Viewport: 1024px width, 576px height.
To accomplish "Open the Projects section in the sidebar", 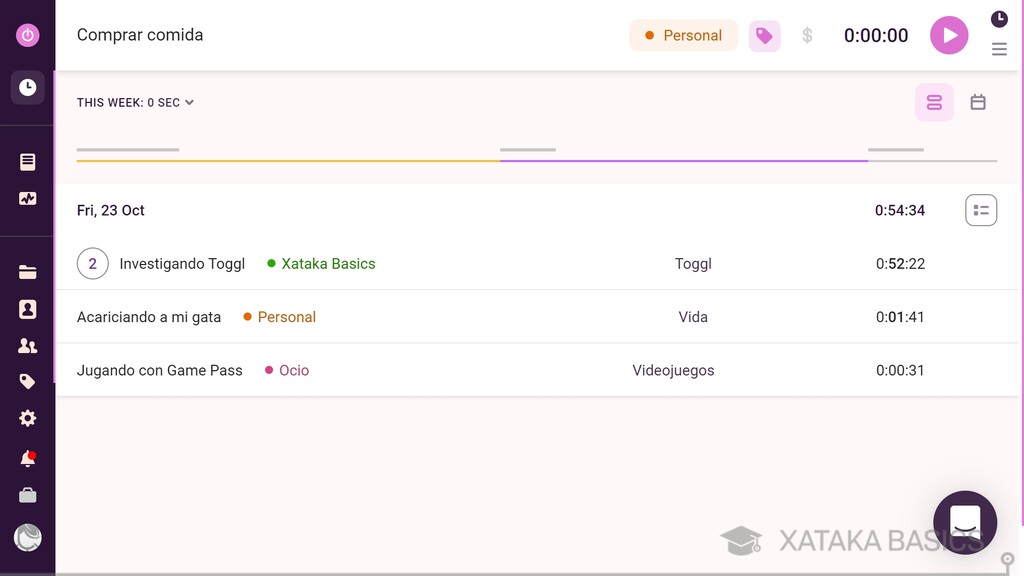I will pyautogui.click(x=27, y=270).
